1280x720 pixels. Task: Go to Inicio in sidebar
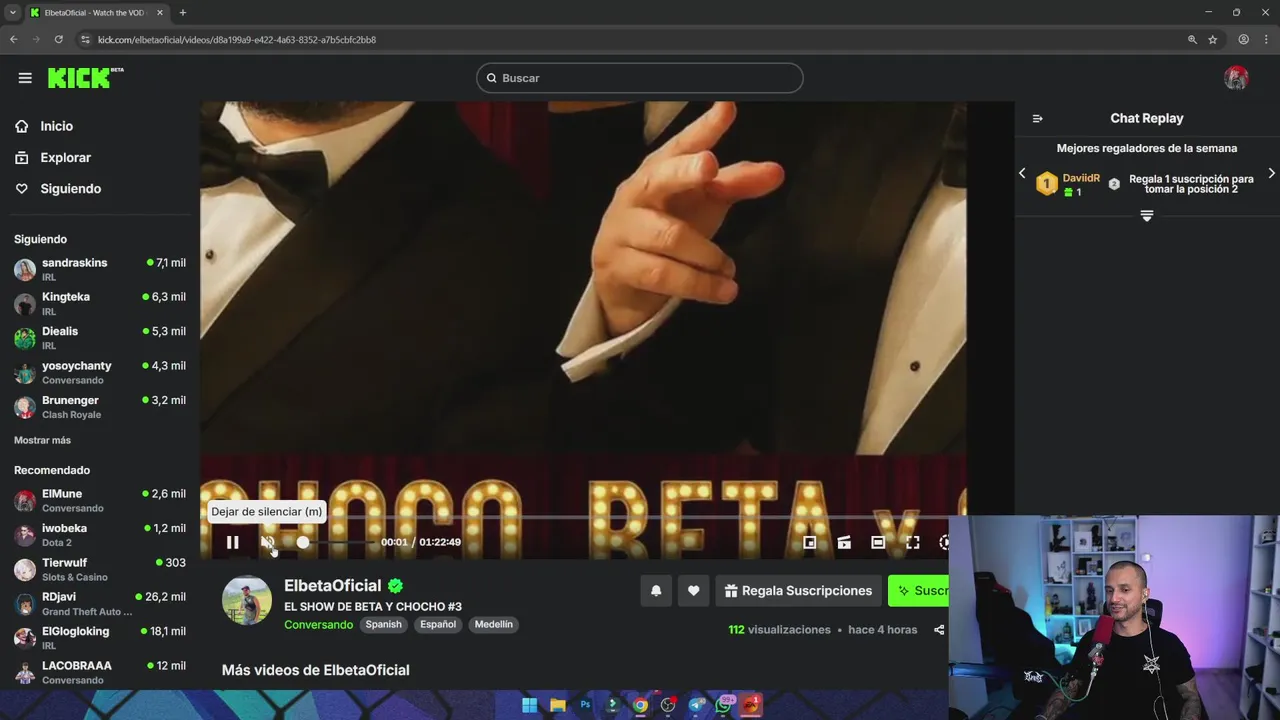44,126
